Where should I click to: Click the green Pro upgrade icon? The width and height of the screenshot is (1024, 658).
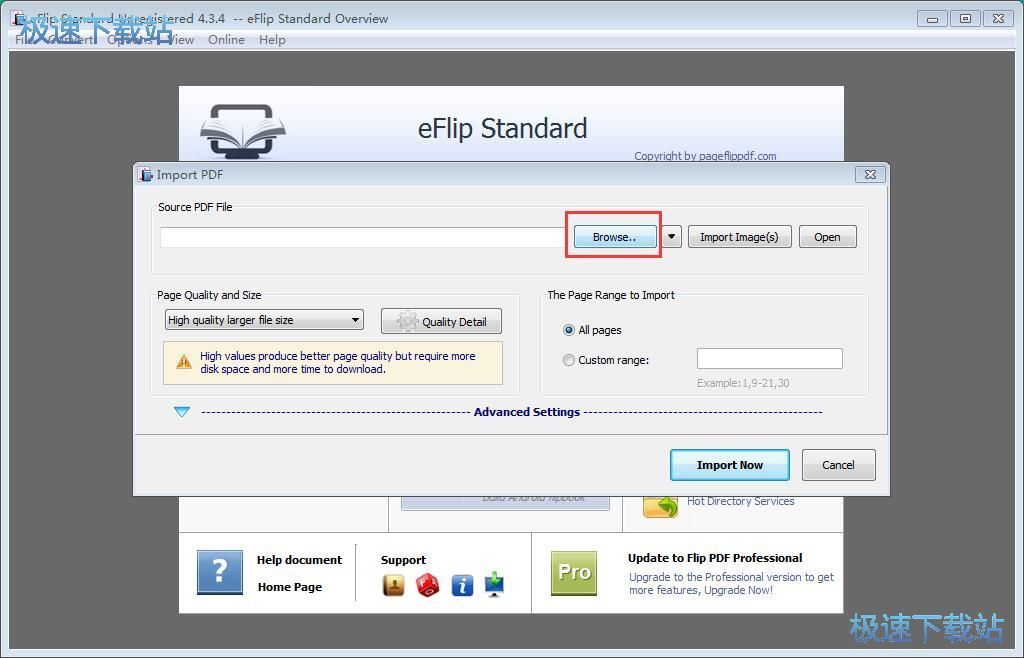pos(574,572)
